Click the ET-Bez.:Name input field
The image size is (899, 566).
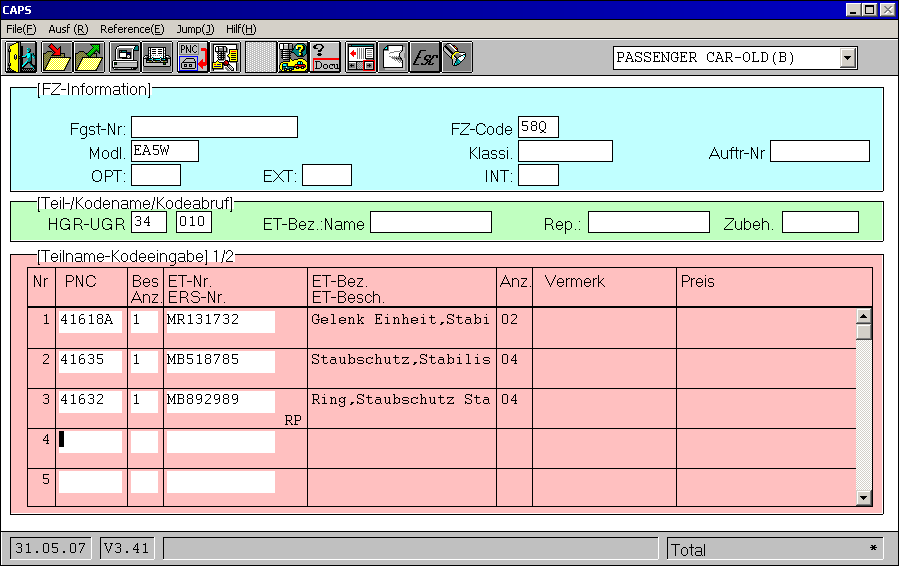pyautogui.click(x=430, y=222)
